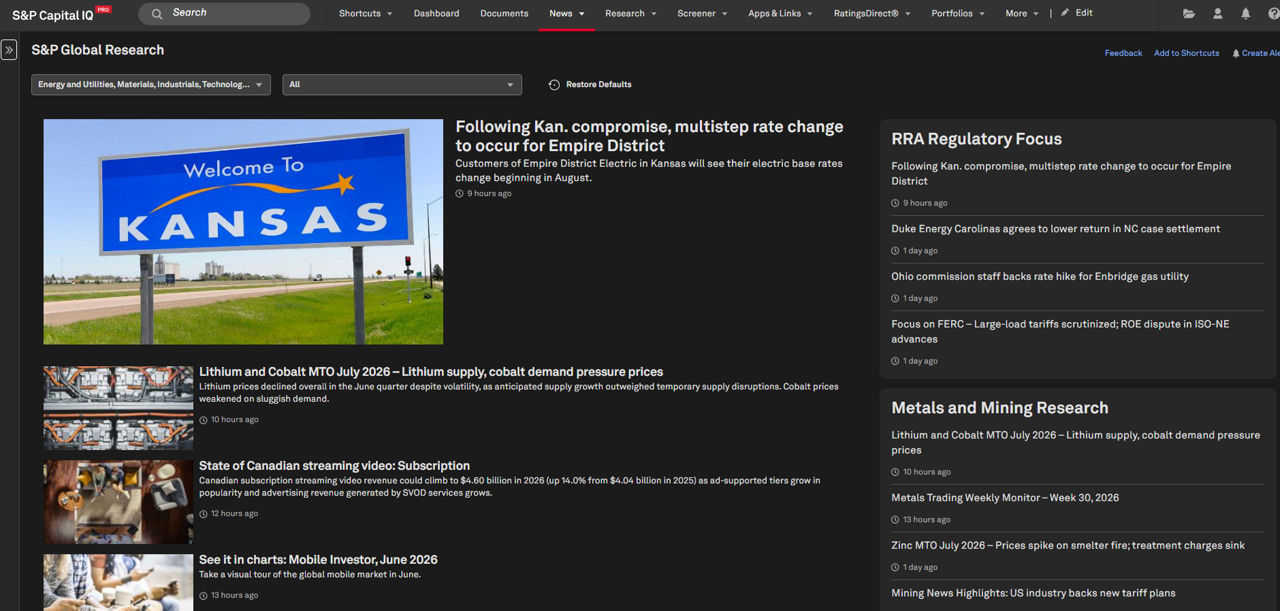
Task: Open Metals panel Lithium and Cobalt MTO link
Action: pyautogui.click(x=1075, y=443)
